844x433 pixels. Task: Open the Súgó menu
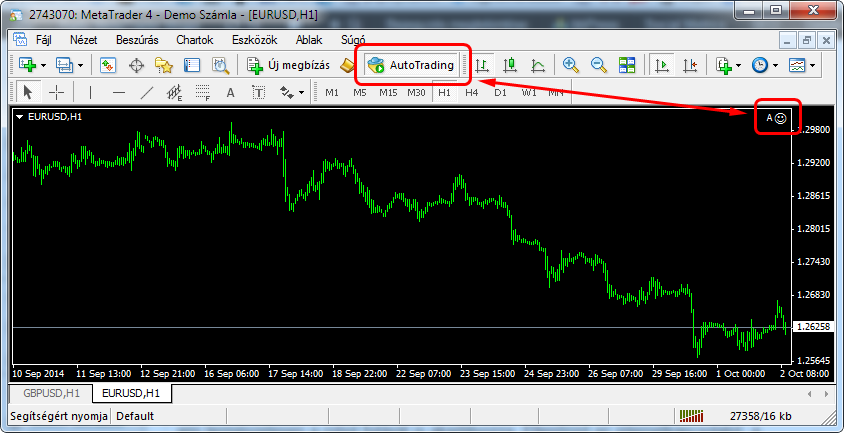[x=353, y=40]
